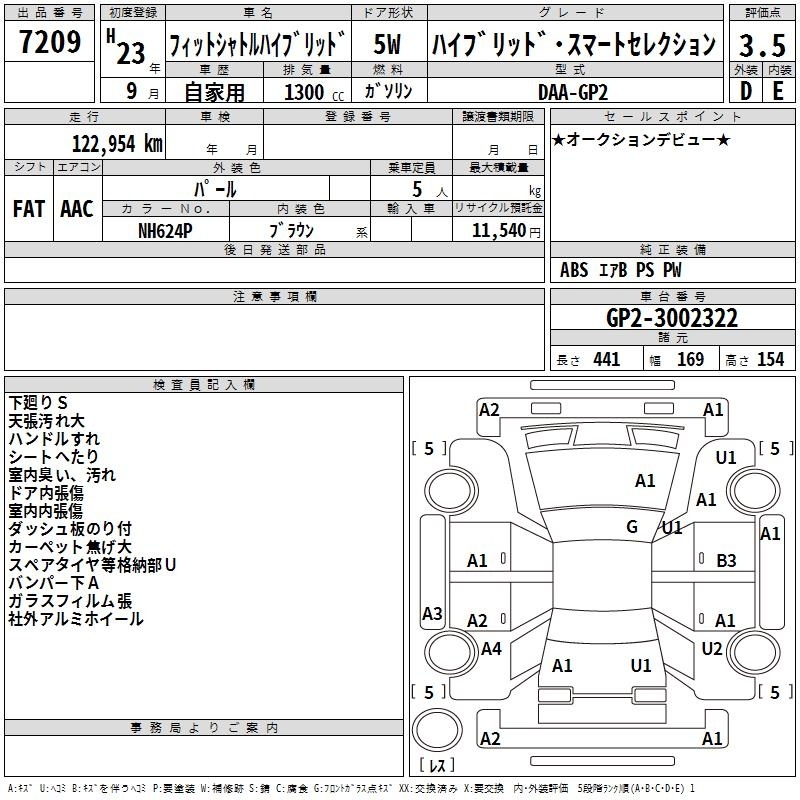Select the G windshield mark on diagram
Viewport: 800px width, 800px height.
632,527
